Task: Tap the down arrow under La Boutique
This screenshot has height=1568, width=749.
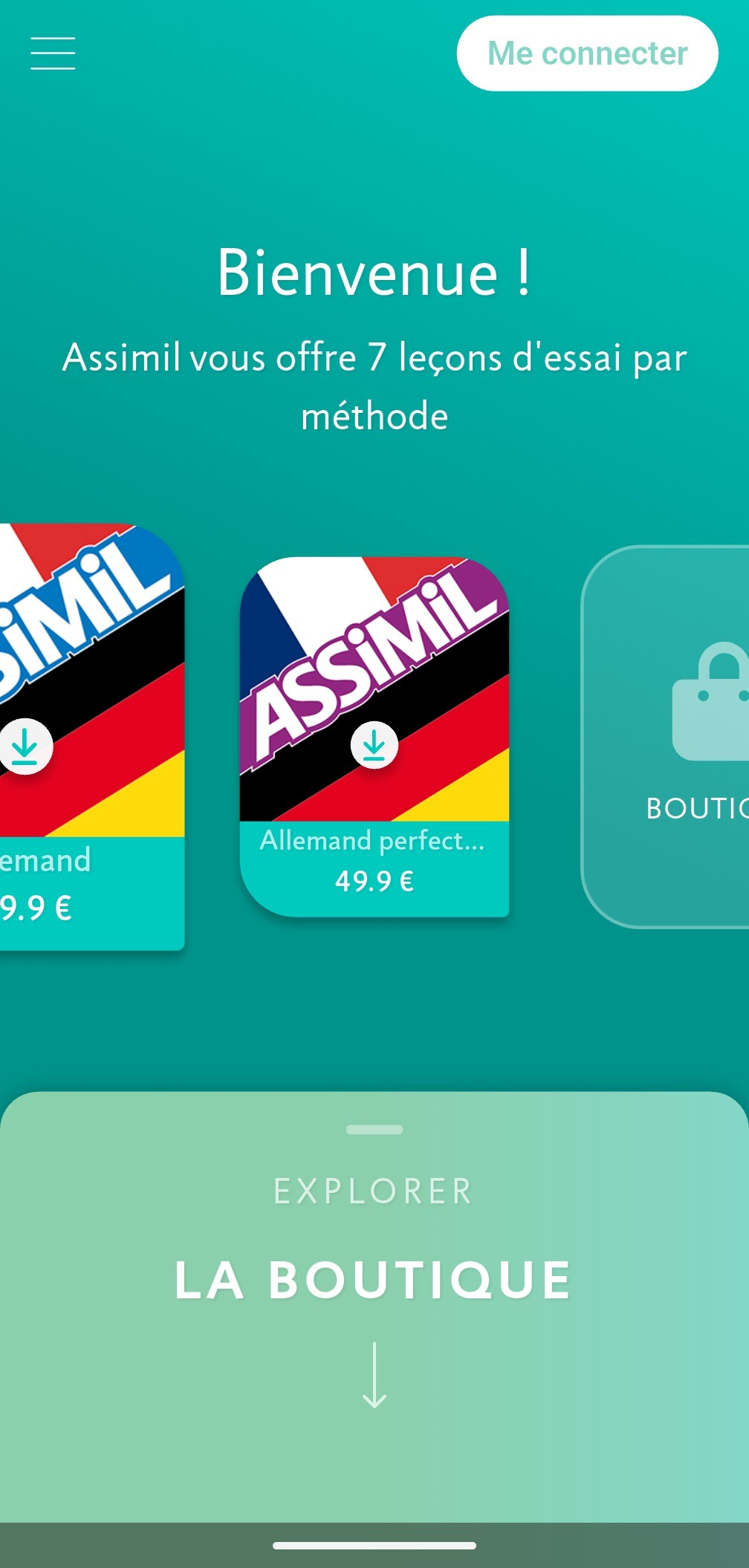Action: coord(374,1375)
